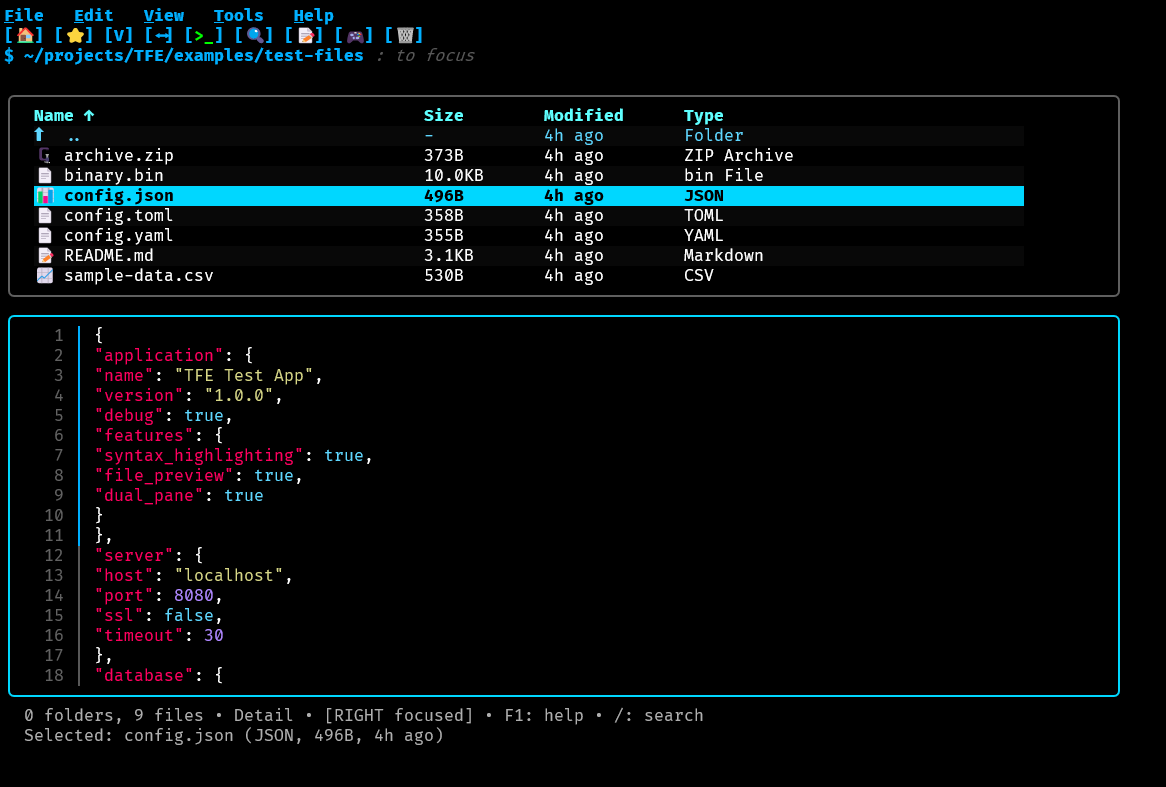1166x787 pixels.
Task: Open the File menu
Action: 22,15
